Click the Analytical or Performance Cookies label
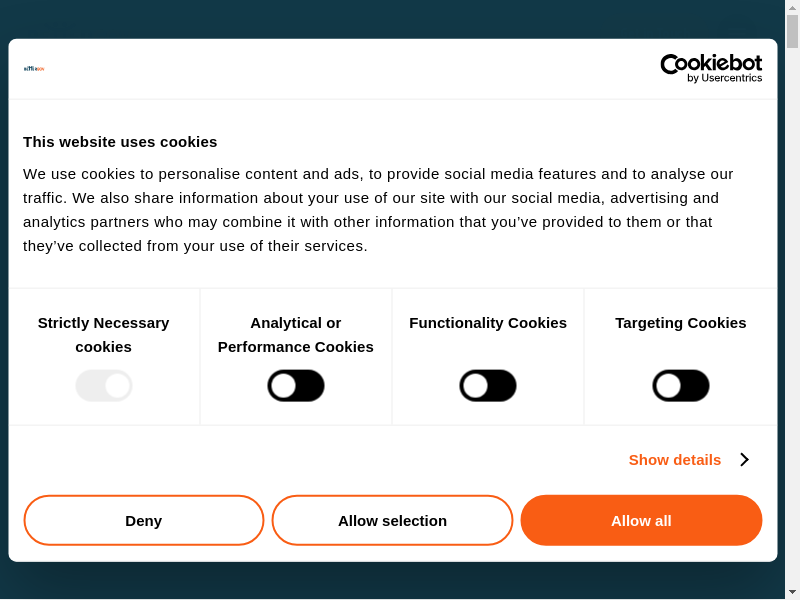 pos(296,335)
